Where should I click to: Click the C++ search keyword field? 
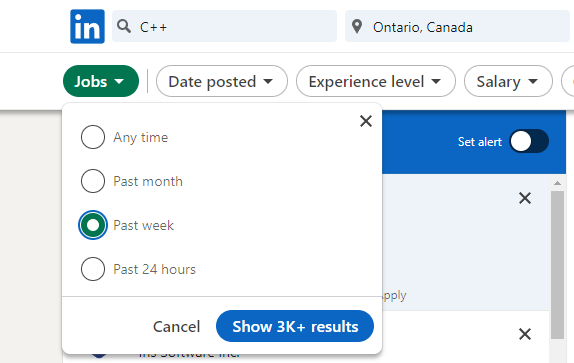[x=224, y=26]
